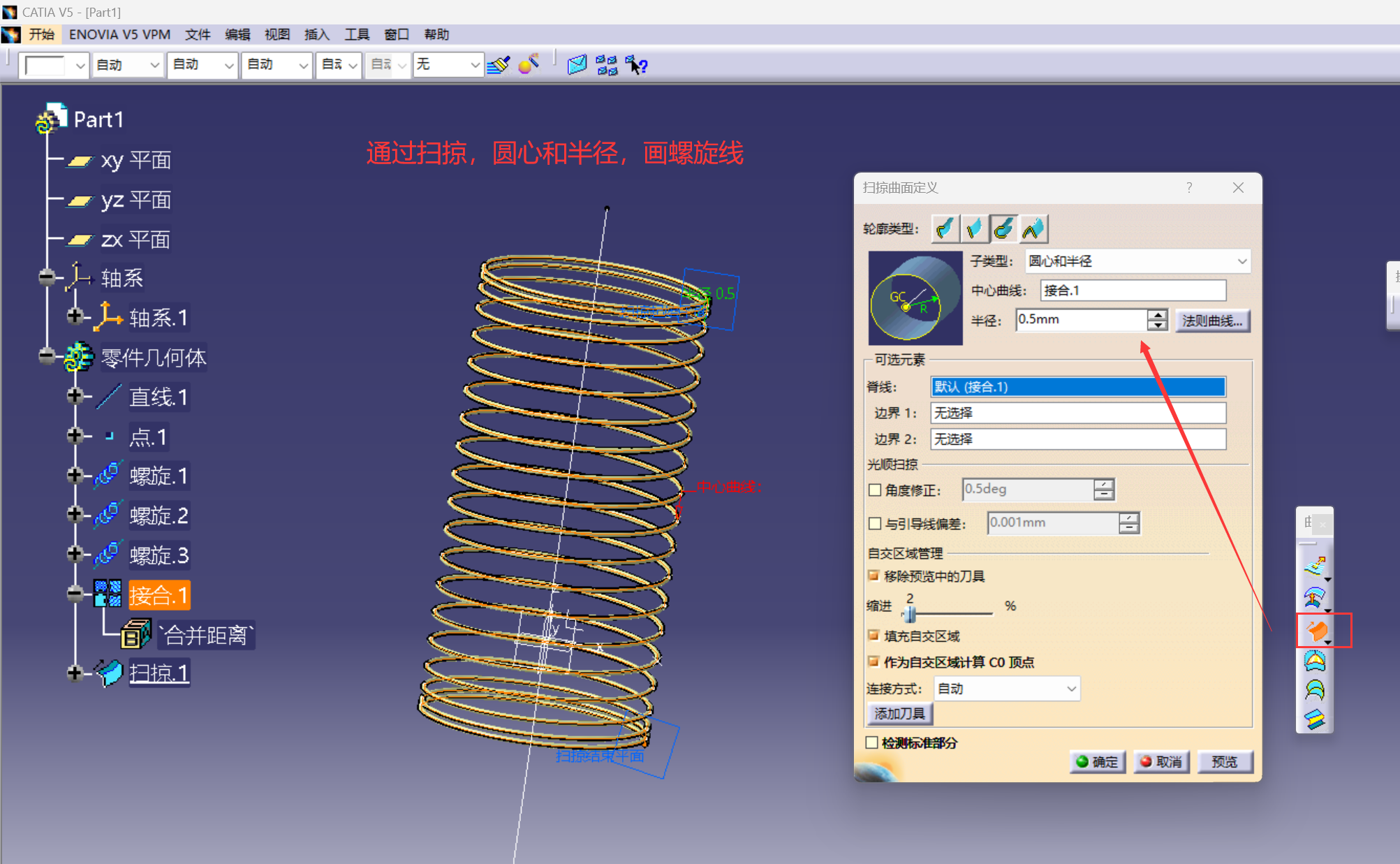Viewport: 1400px width, 864px height.
Task: Select the explicit profile type icon
Action: 945,228
